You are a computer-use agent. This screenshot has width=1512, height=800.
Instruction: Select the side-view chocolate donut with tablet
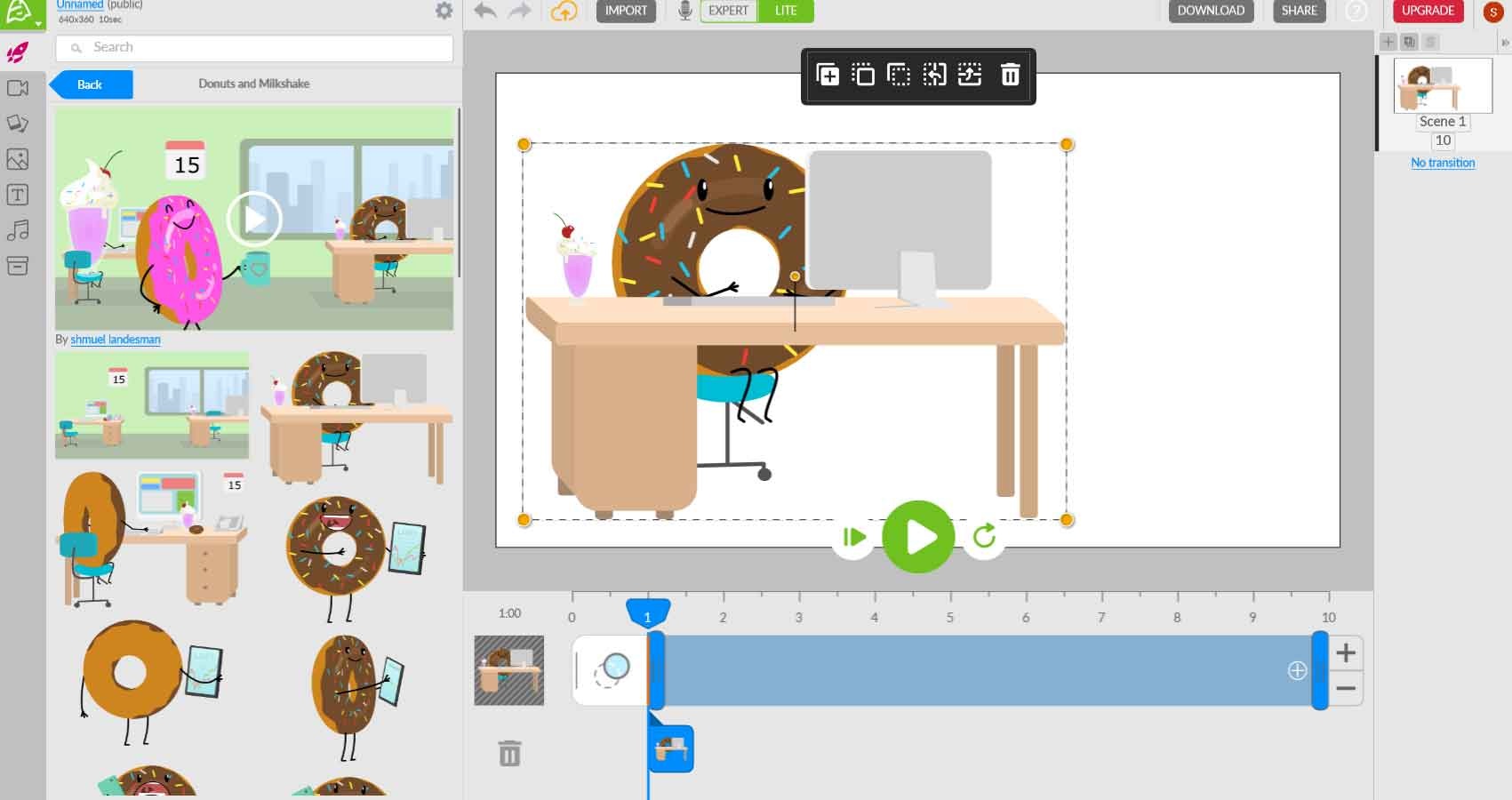(x=357, y=697)
